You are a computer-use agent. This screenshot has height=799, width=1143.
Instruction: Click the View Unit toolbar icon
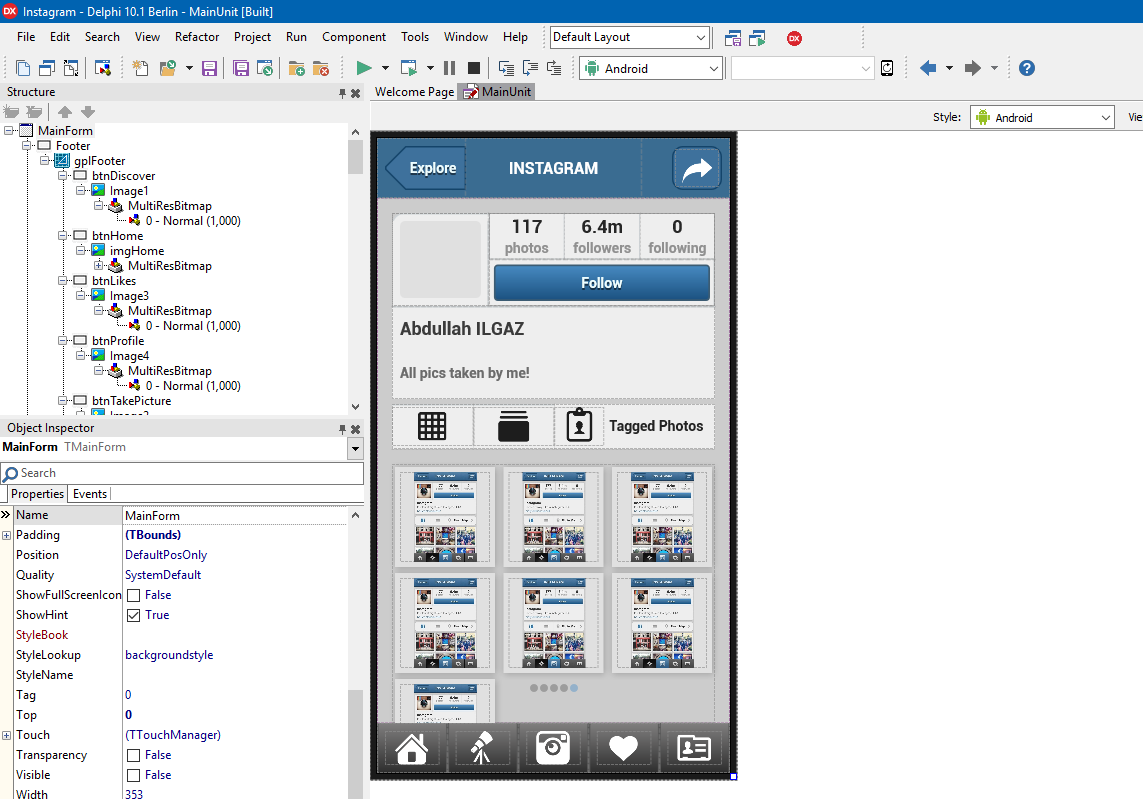[23, 69]
